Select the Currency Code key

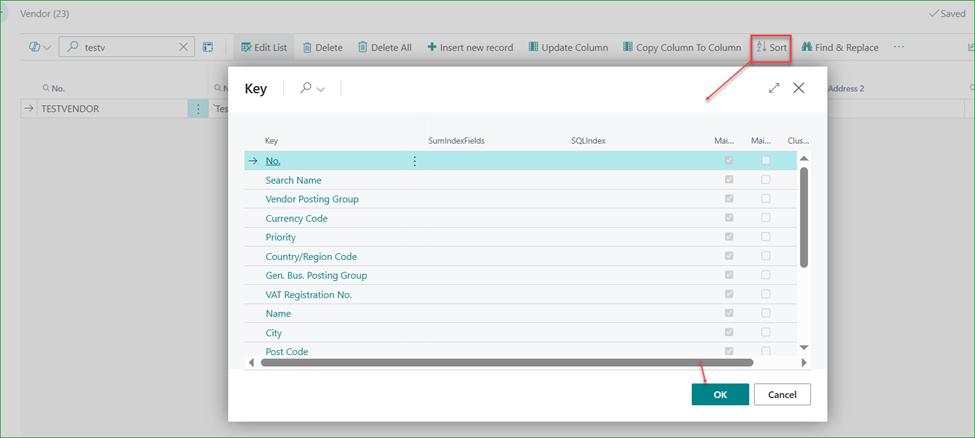[x=297, y=218]
